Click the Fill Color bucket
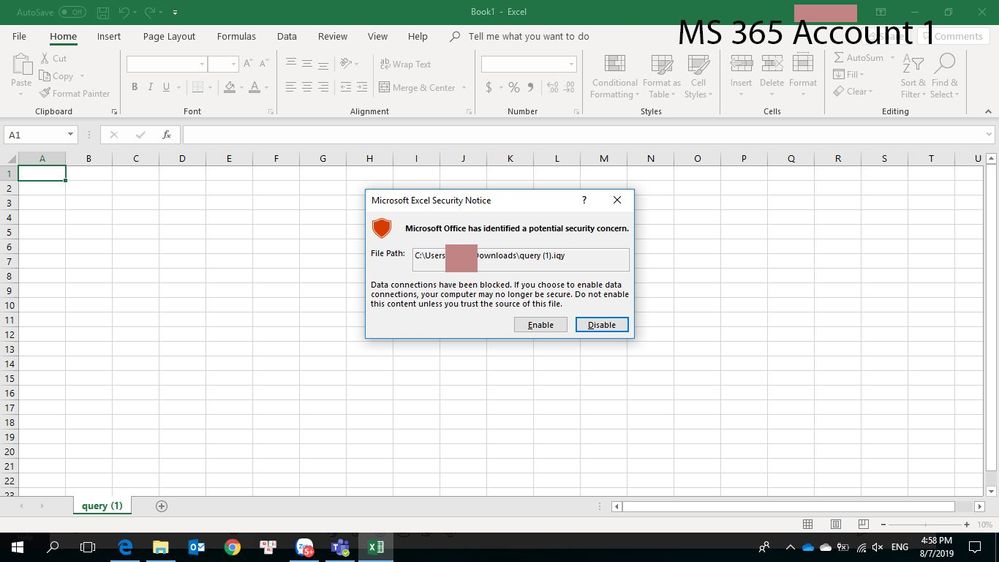Image resolution: width=999 pixels, height=562 pixels. click(x=230, y=87)
